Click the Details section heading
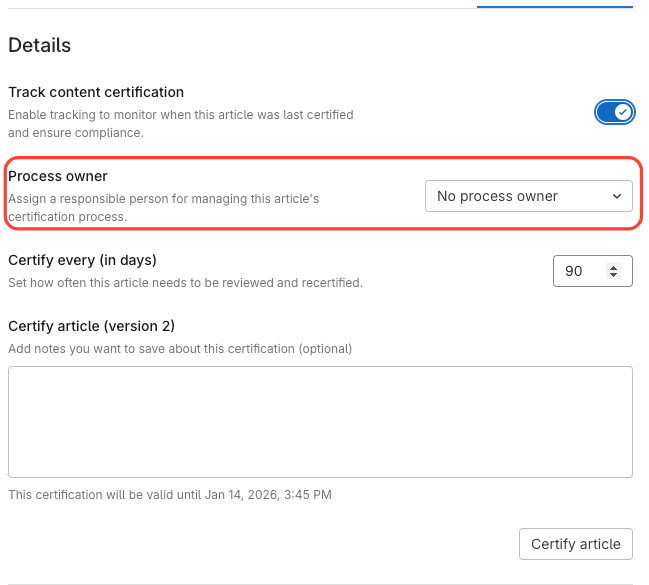Viewport: 649px width, 585px height. pyautogui.click(x=40, y=45)
